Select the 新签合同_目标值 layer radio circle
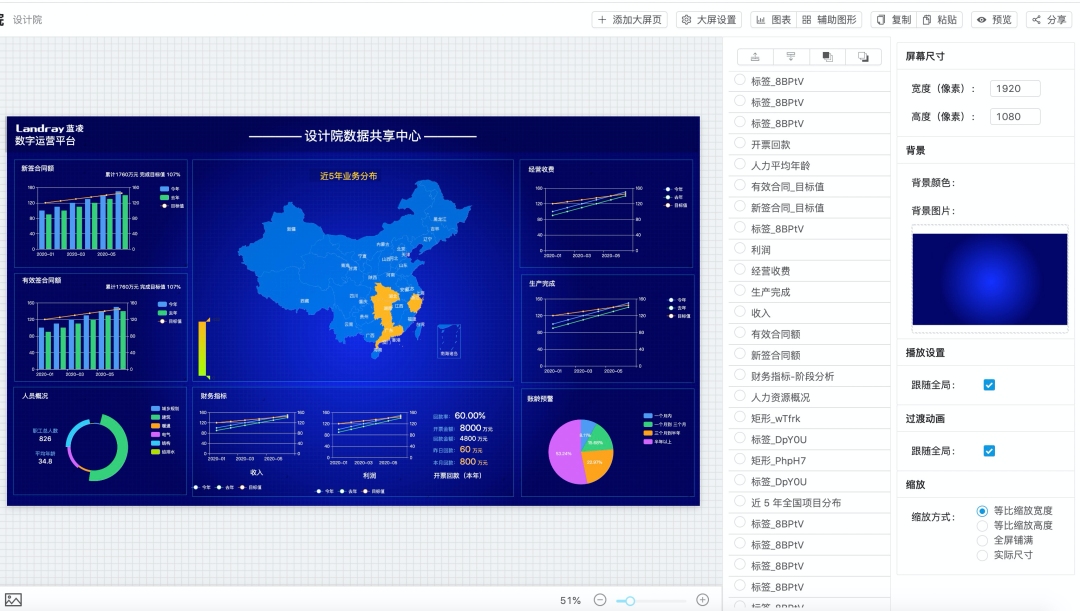Viewport: 1080px width, 611px height. 740,207
